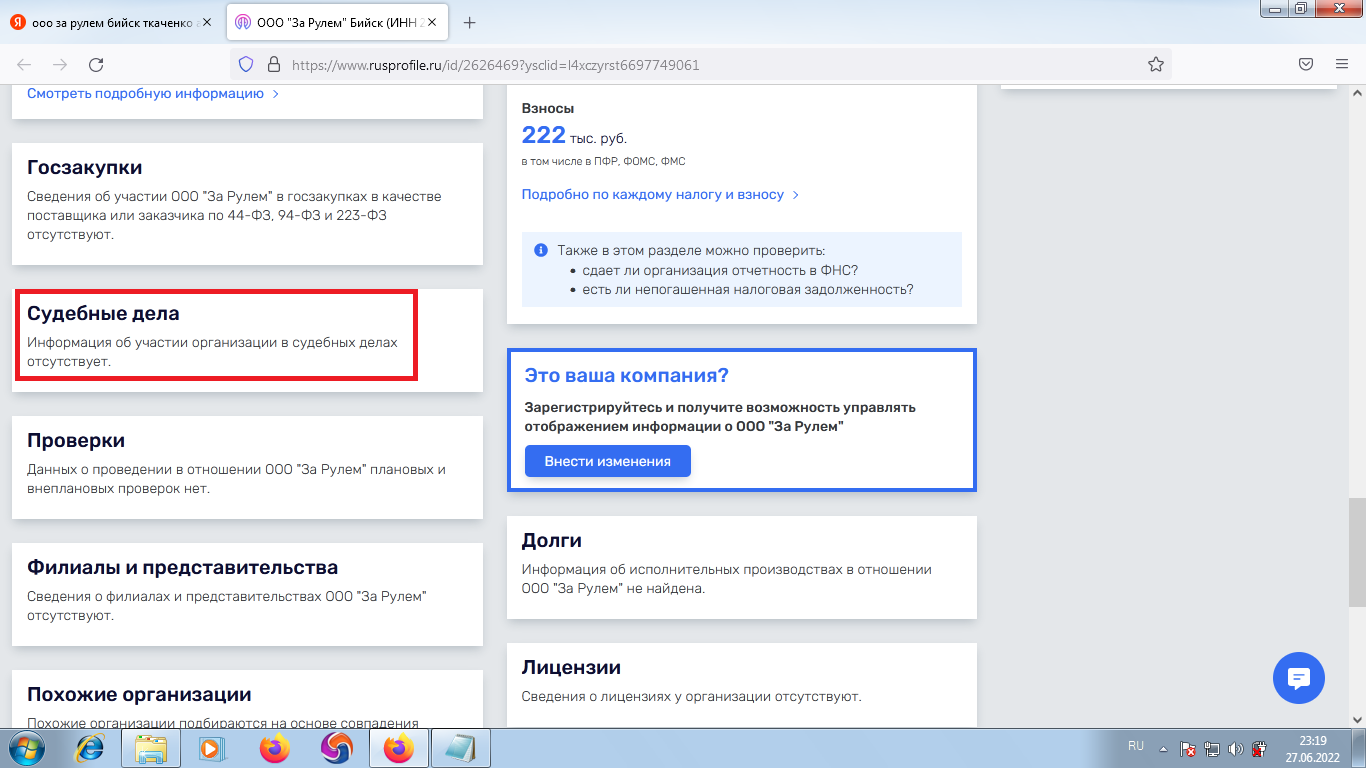Open the Firefox application menu icon
This screenshot has width=1366, height=768.
(1343, 63)
